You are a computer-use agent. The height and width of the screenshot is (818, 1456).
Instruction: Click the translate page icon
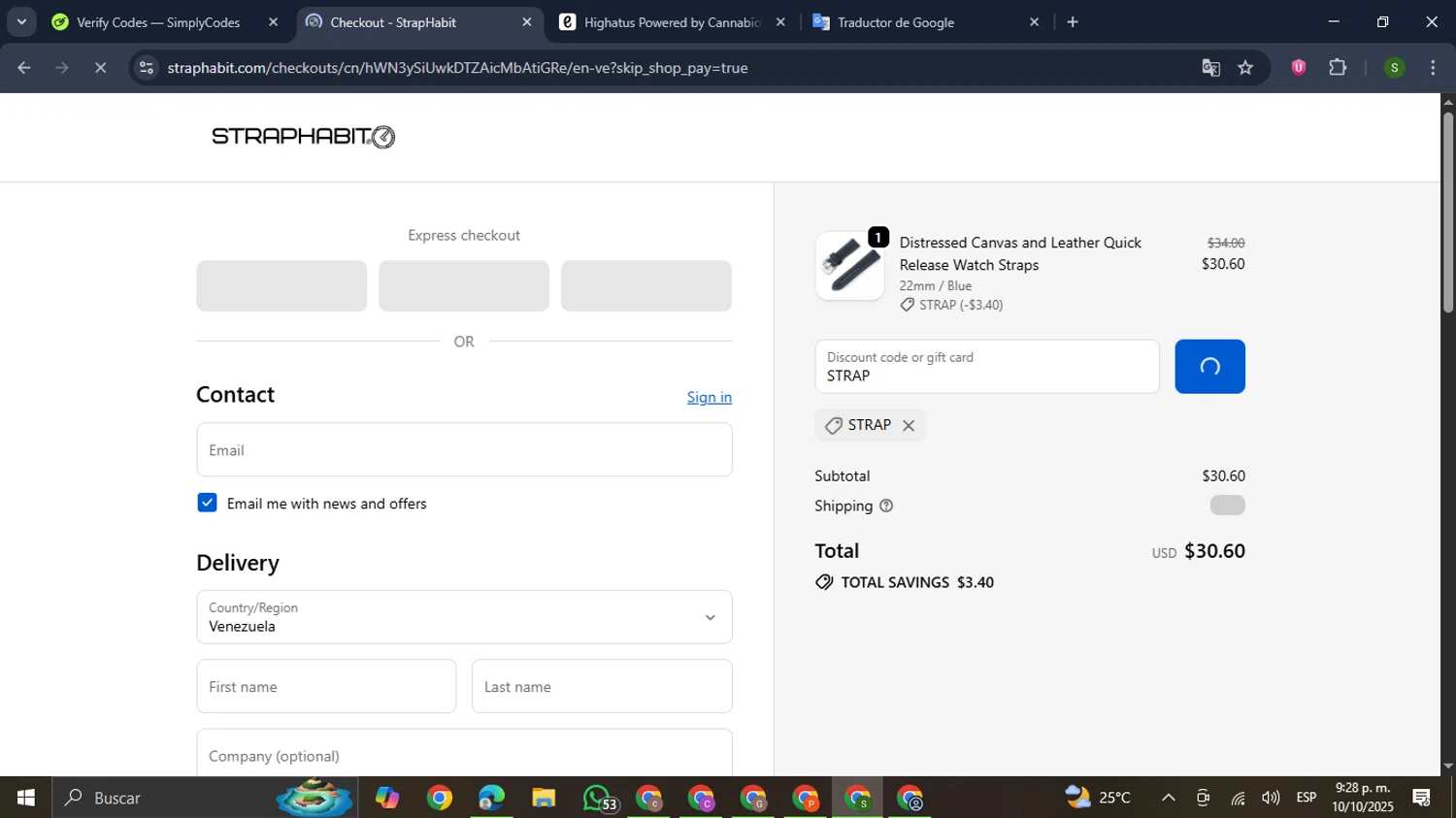click(1210, 68)
